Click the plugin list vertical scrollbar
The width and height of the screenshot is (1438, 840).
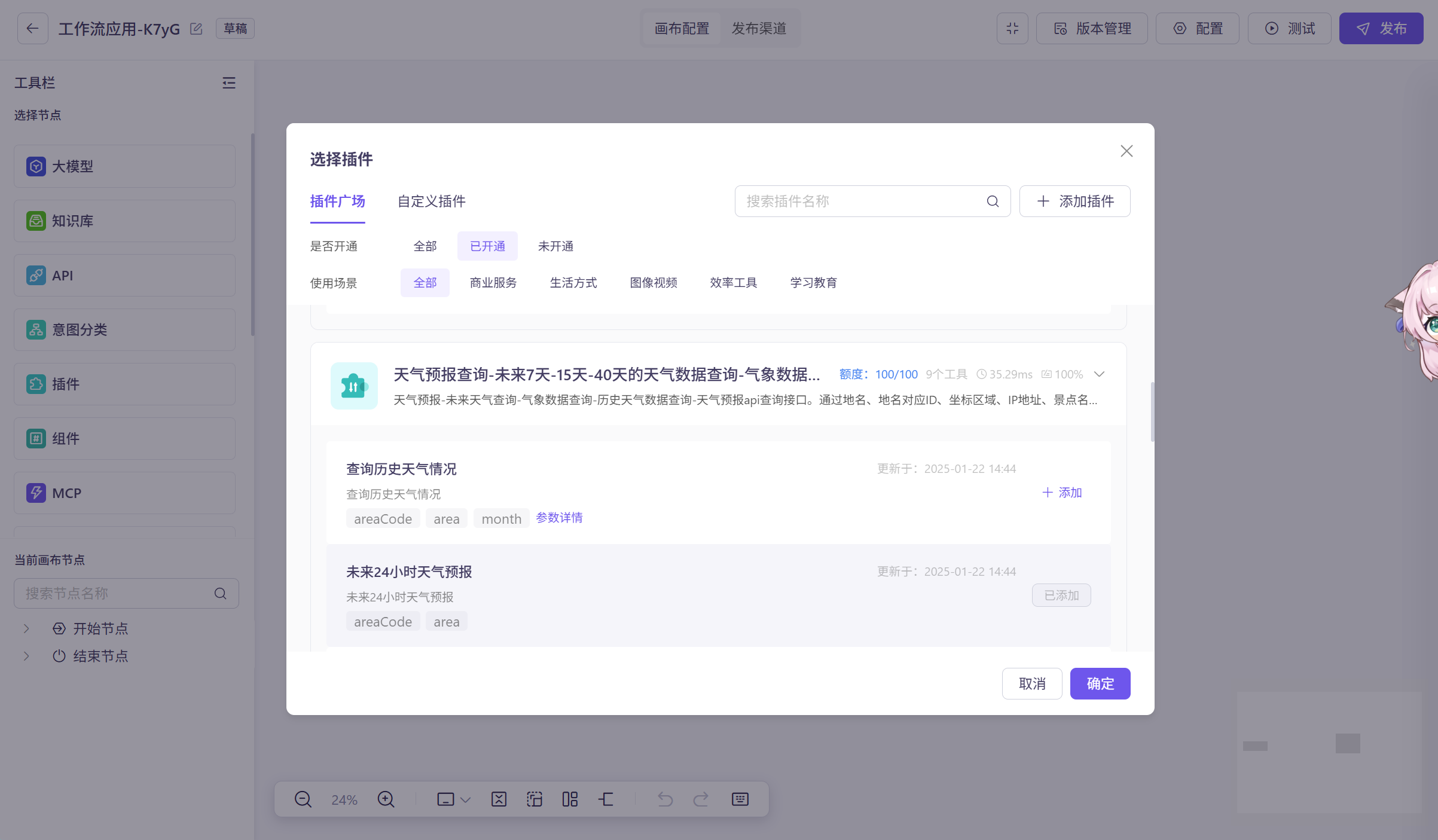pyautogui.click(x=1152, y=412)
